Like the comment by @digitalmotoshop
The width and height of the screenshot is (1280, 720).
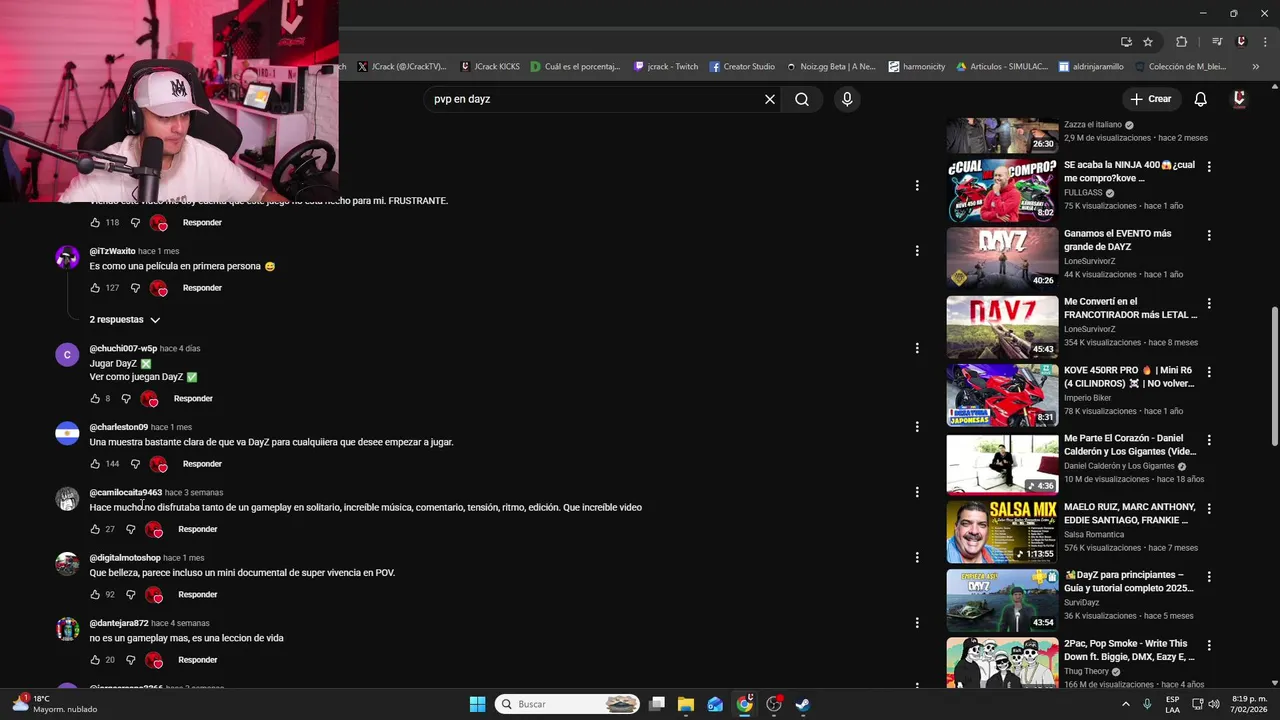point(95,595)
